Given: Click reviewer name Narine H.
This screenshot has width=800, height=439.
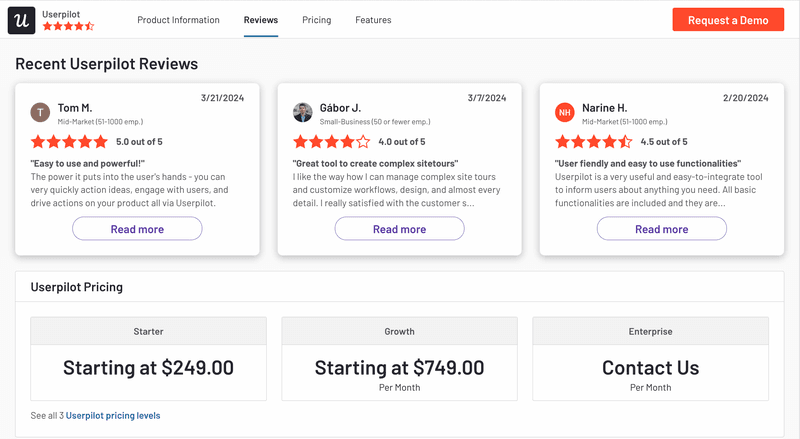Looking at the screenshot, I should click(x=605, y=108).
